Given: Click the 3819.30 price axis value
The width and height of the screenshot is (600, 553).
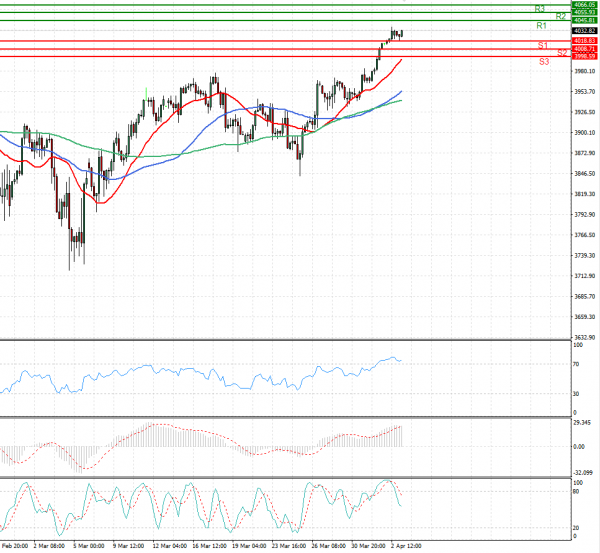Looking at the screenshot, I should (585, 194).
